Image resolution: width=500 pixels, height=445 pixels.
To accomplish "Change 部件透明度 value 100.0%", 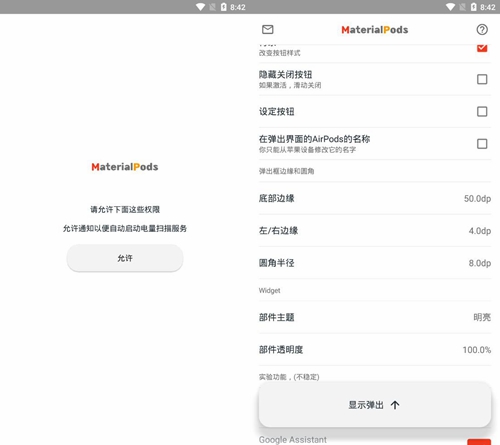I will click(x=477, y=350).
